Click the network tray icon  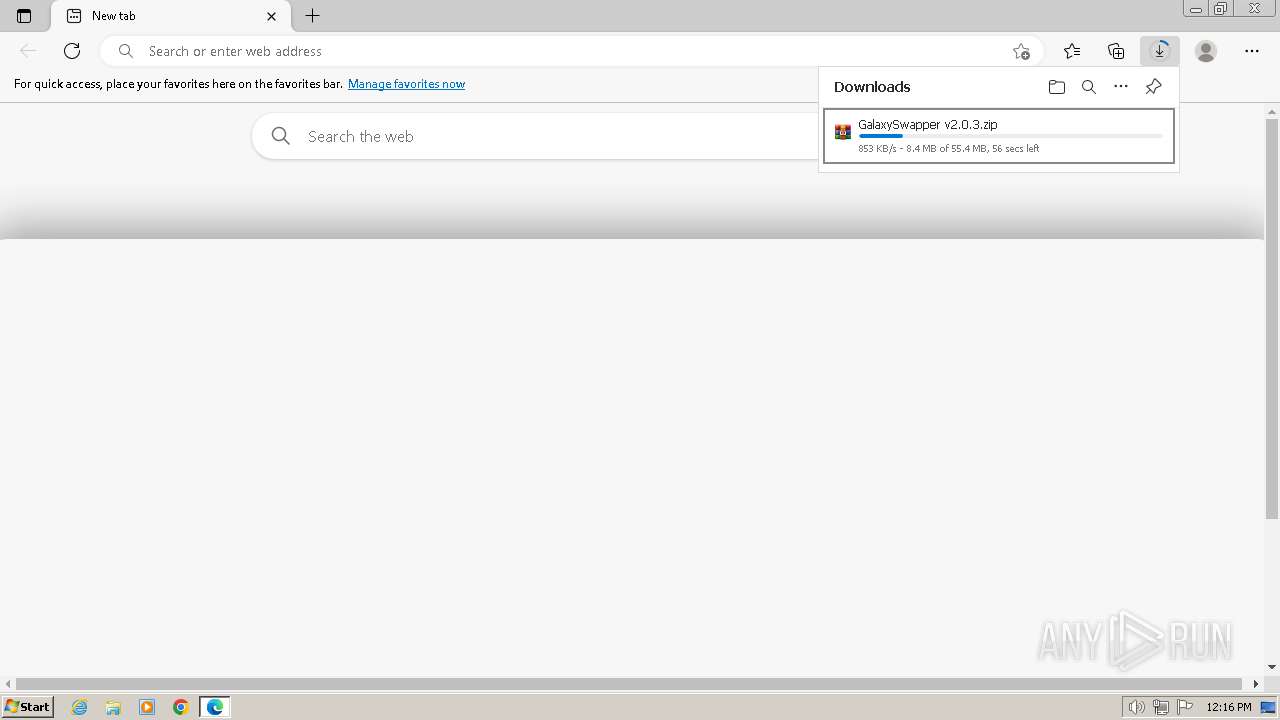tap(1161, 707)
